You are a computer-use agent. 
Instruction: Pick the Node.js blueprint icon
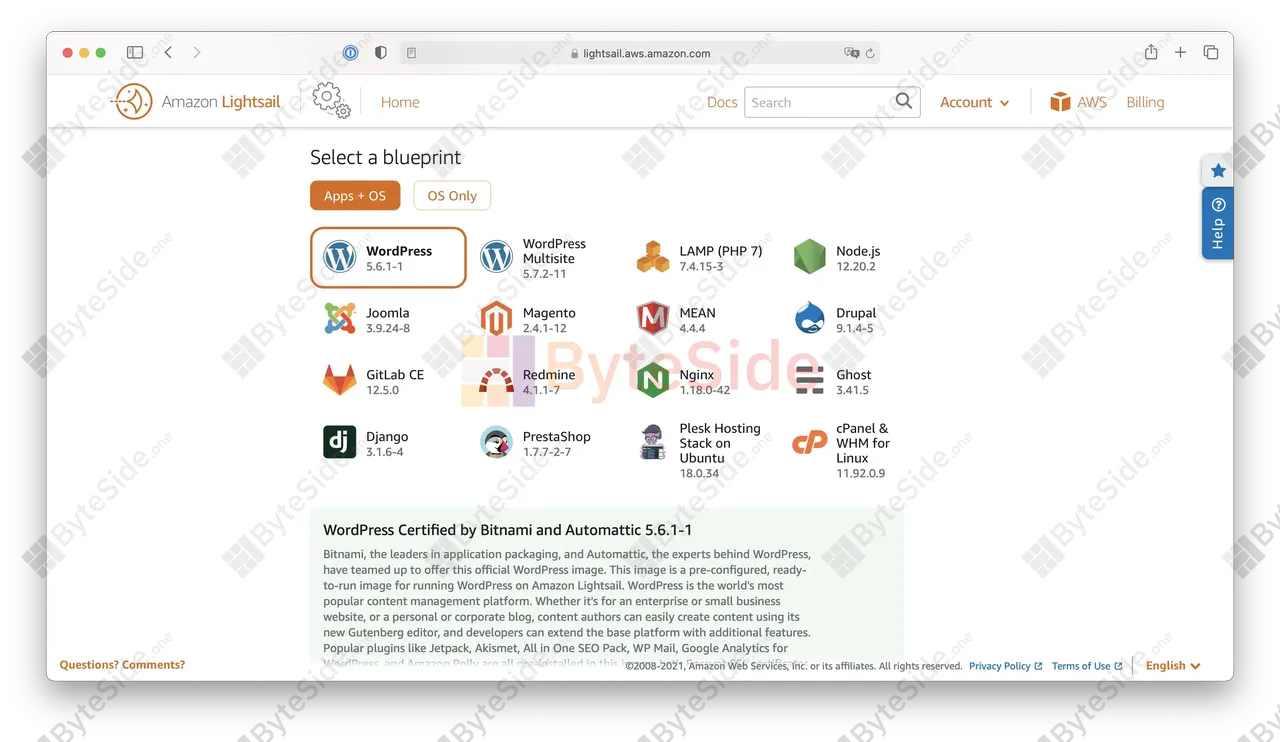click(810, 257)
